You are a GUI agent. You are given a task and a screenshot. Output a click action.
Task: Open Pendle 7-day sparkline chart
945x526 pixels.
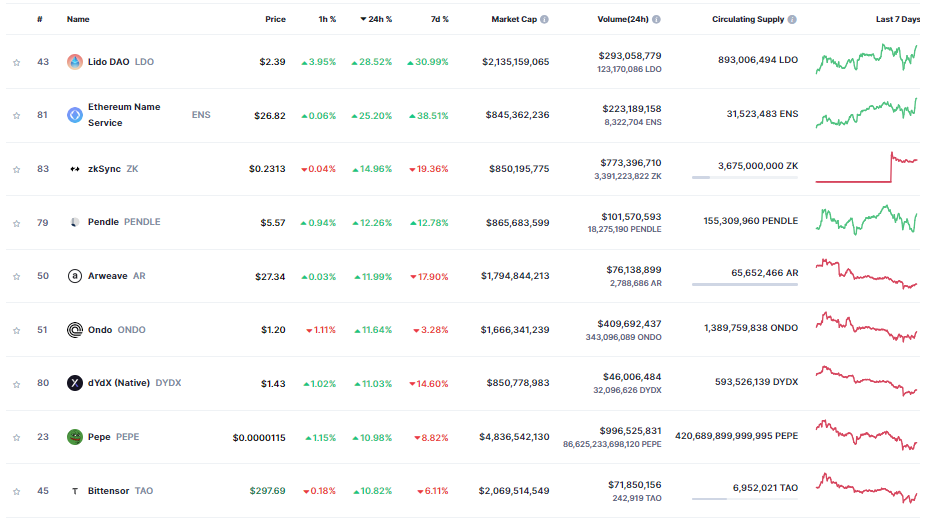point(867,221)
